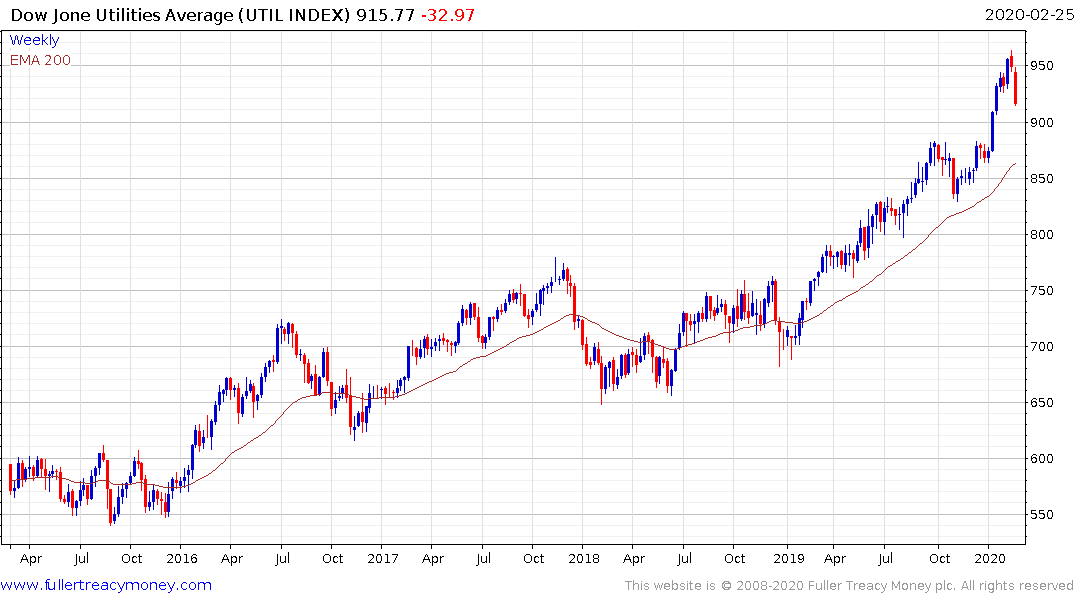Click the 900 price axis label
The image size is (1075, 600).
(1041, 123)
